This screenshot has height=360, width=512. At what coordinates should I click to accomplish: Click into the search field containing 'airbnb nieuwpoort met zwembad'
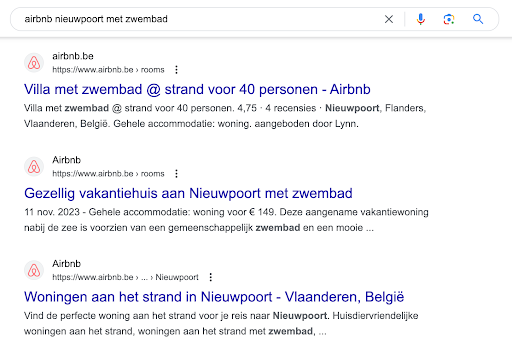click(x=200, y=19)
